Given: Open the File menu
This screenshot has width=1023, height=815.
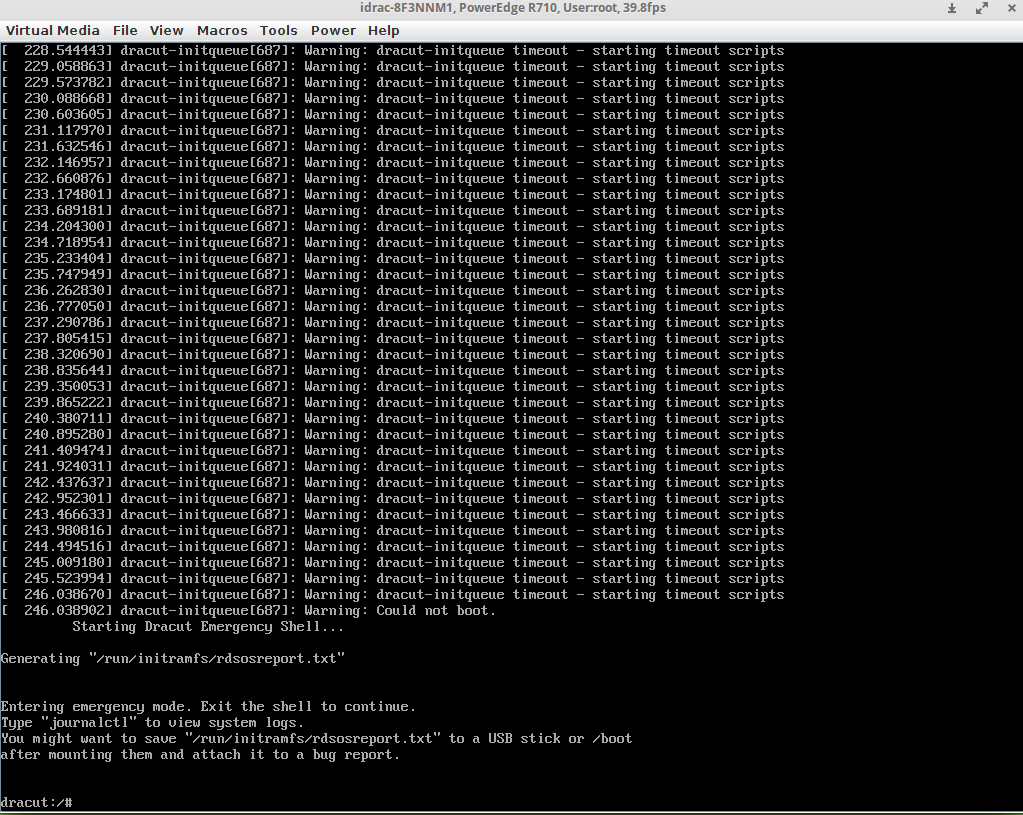Looking at the screenshot, I should [x=125, y=30].
